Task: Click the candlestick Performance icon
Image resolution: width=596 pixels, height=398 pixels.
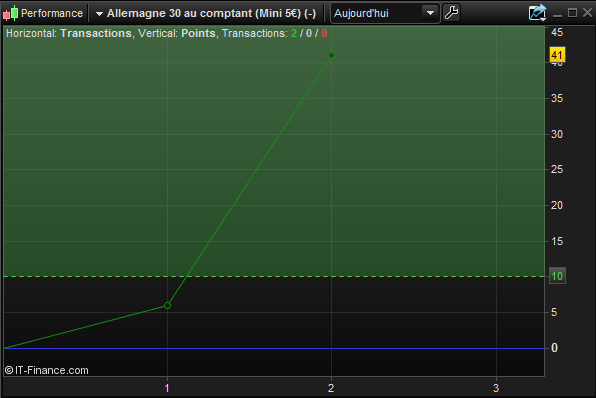Action: pos(11,13)
